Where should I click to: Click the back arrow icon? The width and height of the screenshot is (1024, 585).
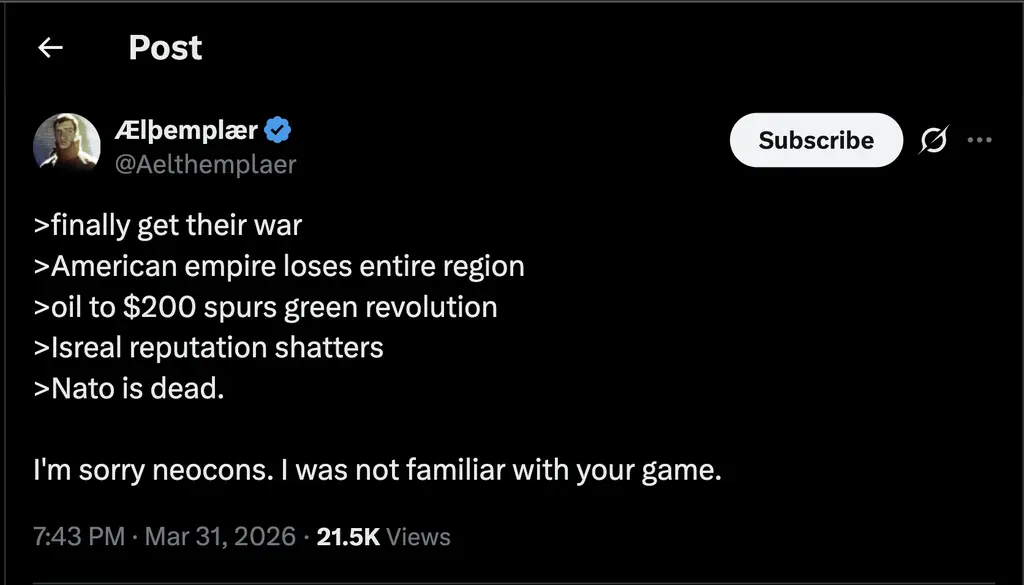pos(50,48)
